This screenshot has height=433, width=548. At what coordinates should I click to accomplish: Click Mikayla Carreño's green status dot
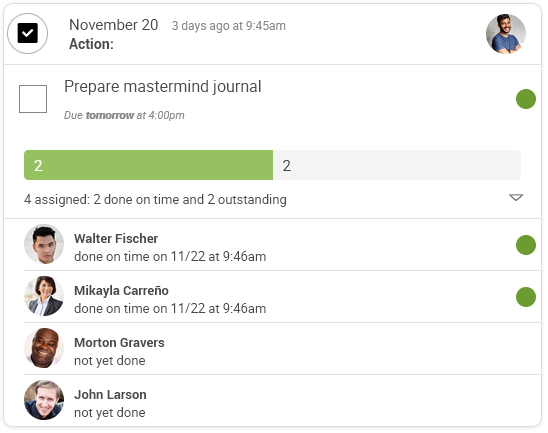(526, 297)
